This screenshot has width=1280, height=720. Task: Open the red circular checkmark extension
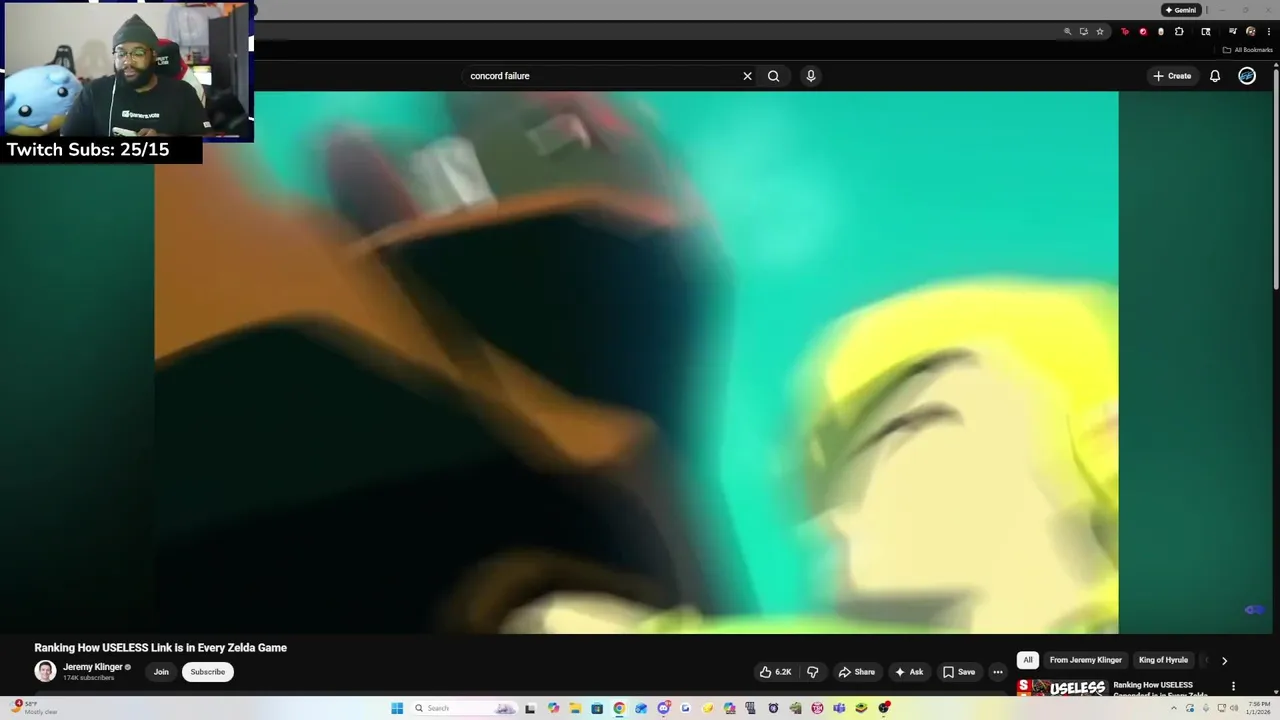tap(1143, 32)
